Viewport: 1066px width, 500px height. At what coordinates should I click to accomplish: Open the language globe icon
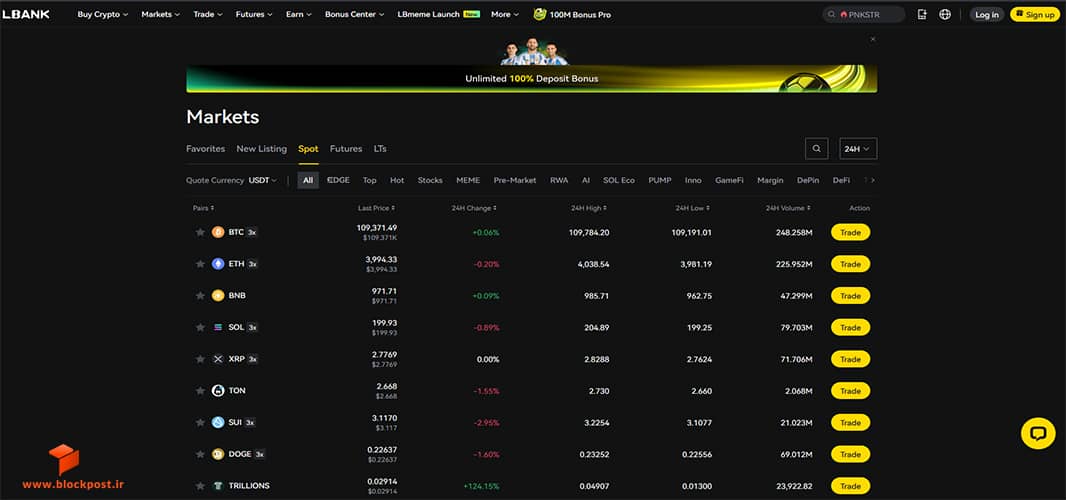coord(944,14)
